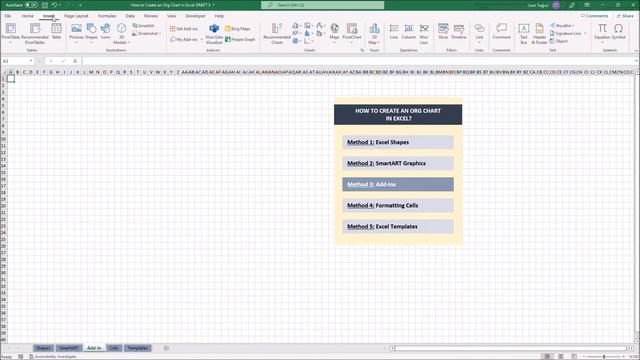640x360 pixels.
Task: Insert a Slicer filter
Action: tap(443, 31)
